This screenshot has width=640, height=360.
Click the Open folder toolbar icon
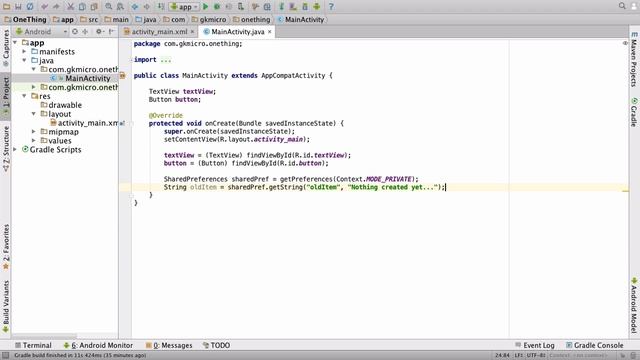tap(7, 7)
